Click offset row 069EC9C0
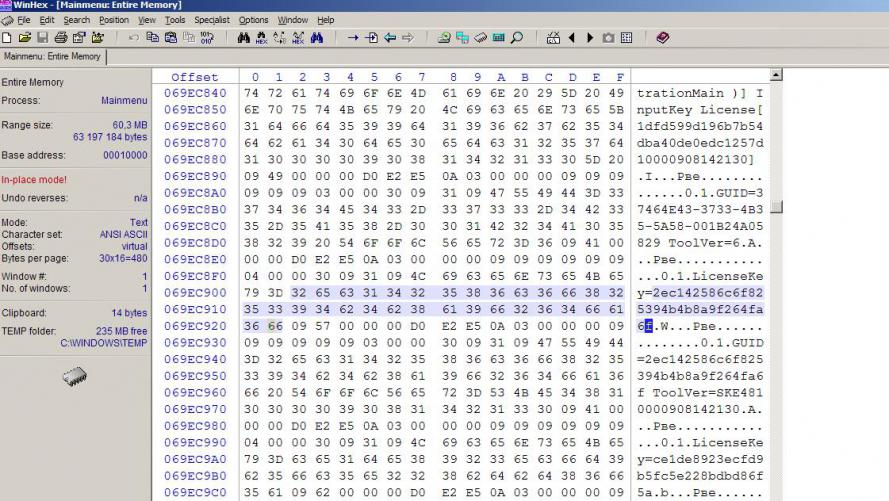The image size is (889, 501). tap(195, 492)
